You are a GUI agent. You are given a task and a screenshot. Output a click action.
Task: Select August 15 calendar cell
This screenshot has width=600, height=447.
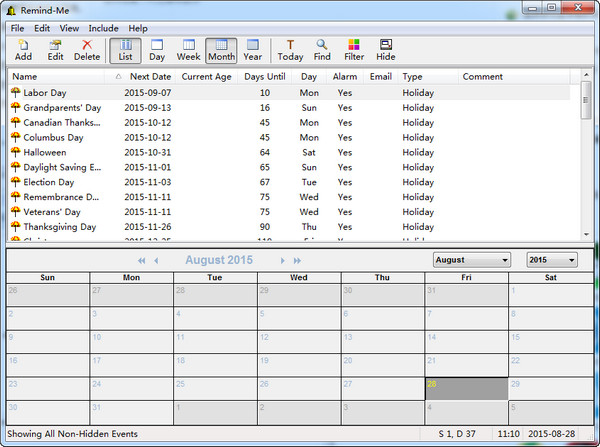tap(551, 342)
